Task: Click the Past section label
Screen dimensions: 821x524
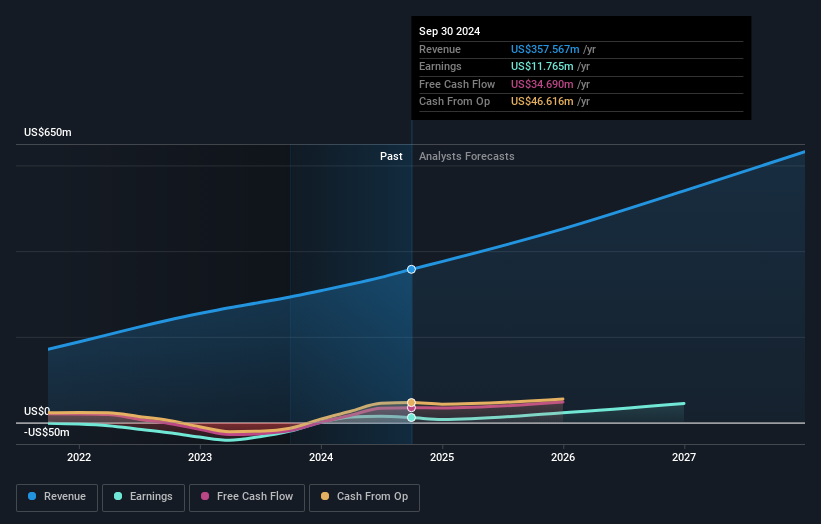Action: pyautogui.click(x=391, y=156)
